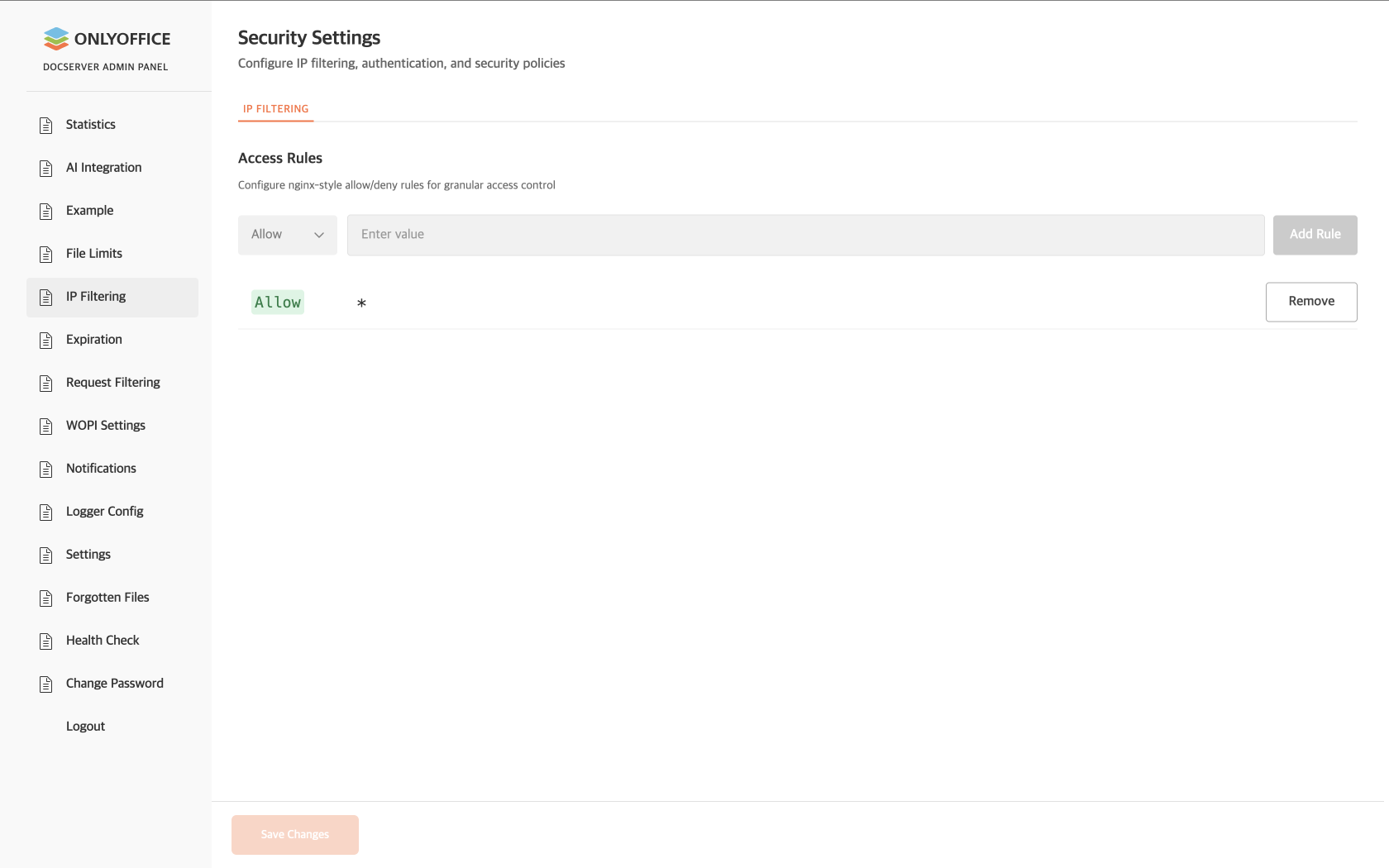The height and width of the screenshot is (868, 1389).
Task: Select the IP Filtering tab
Action: 275,109
